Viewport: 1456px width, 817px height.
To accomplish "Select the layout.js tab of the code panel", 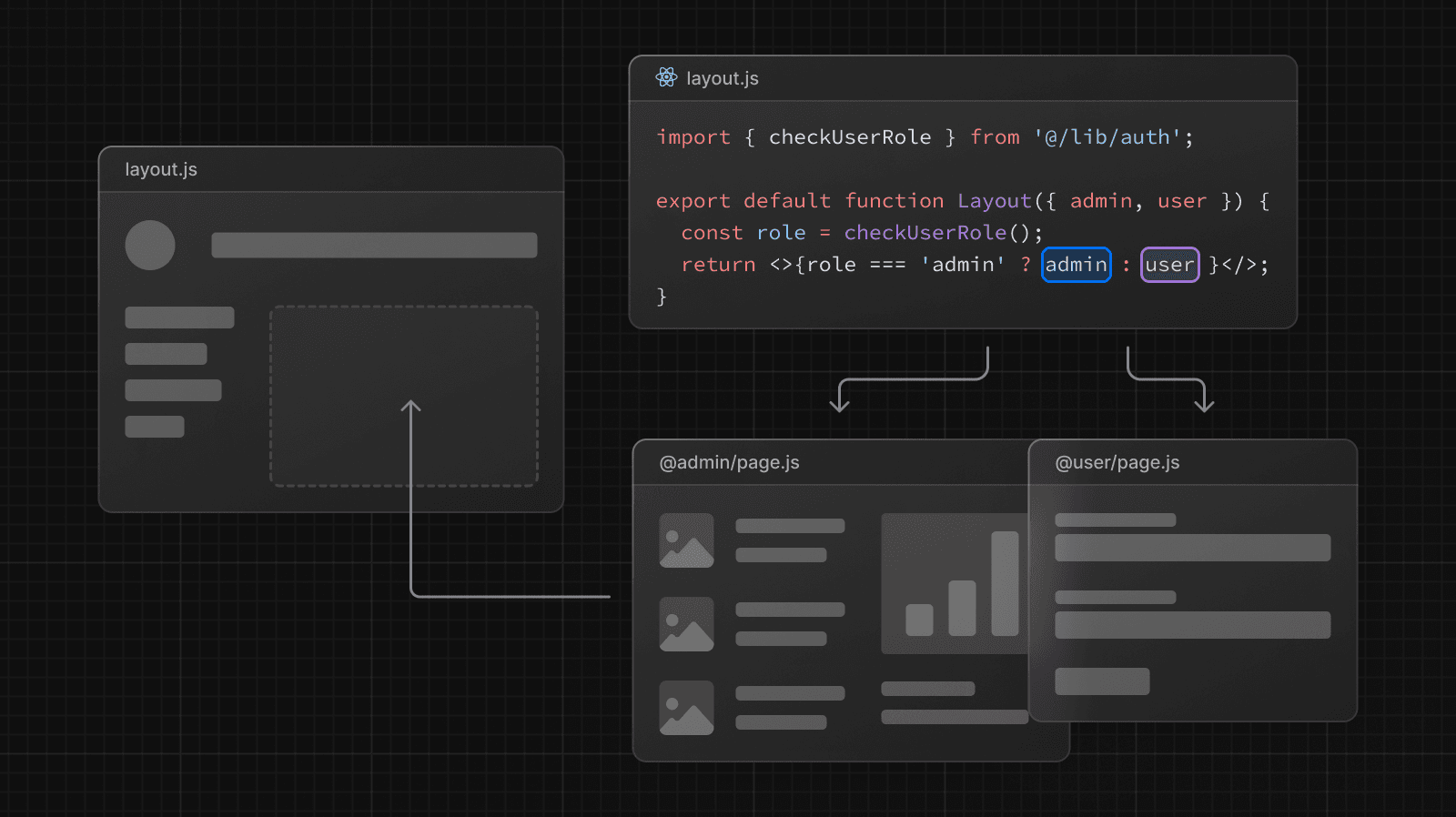I will pos(722,78).
